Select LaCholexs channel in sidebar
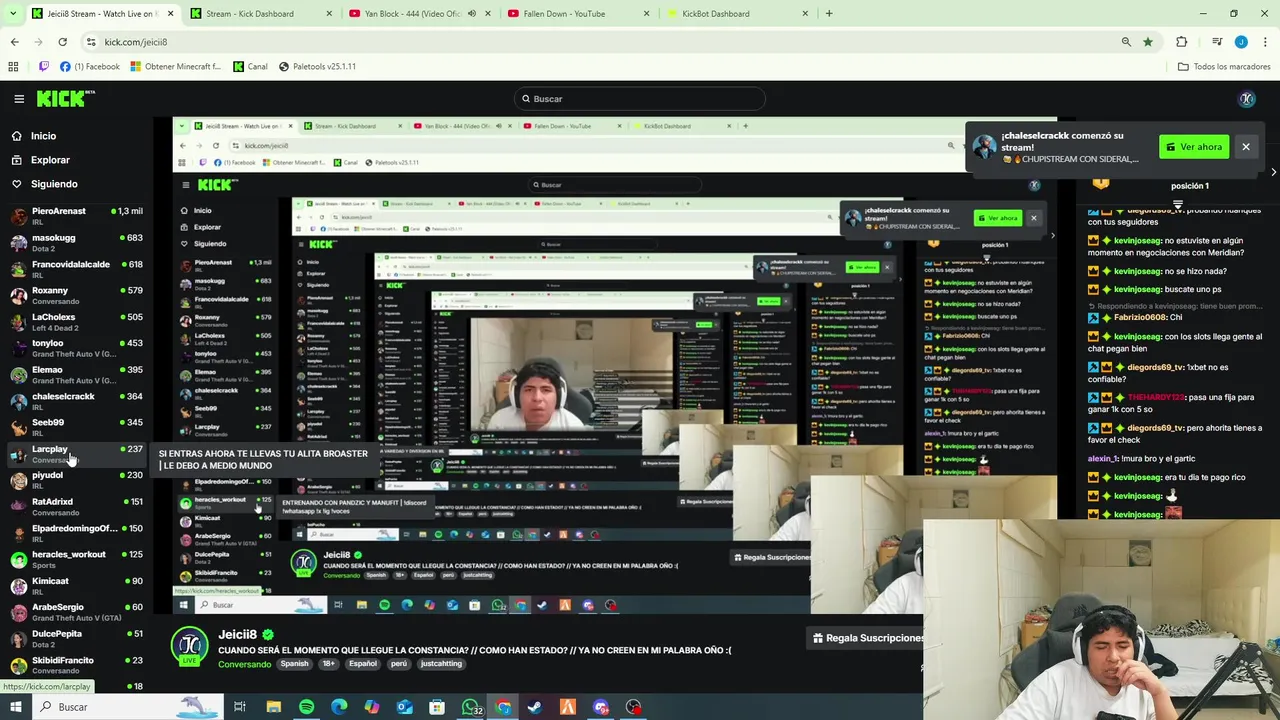 pos(76,322)
